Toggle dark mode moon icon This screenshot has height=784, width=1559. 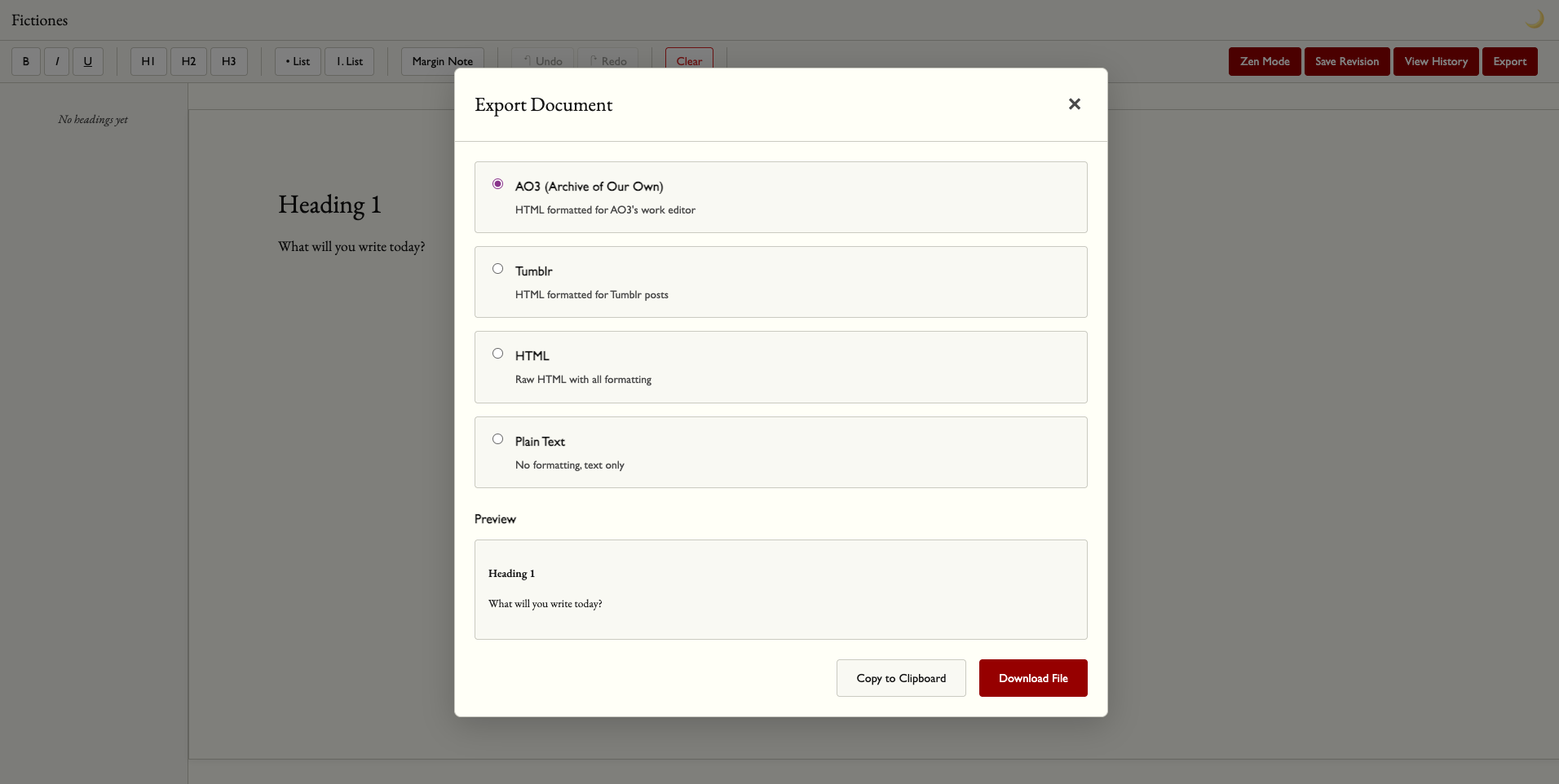tap(1534, 20)
